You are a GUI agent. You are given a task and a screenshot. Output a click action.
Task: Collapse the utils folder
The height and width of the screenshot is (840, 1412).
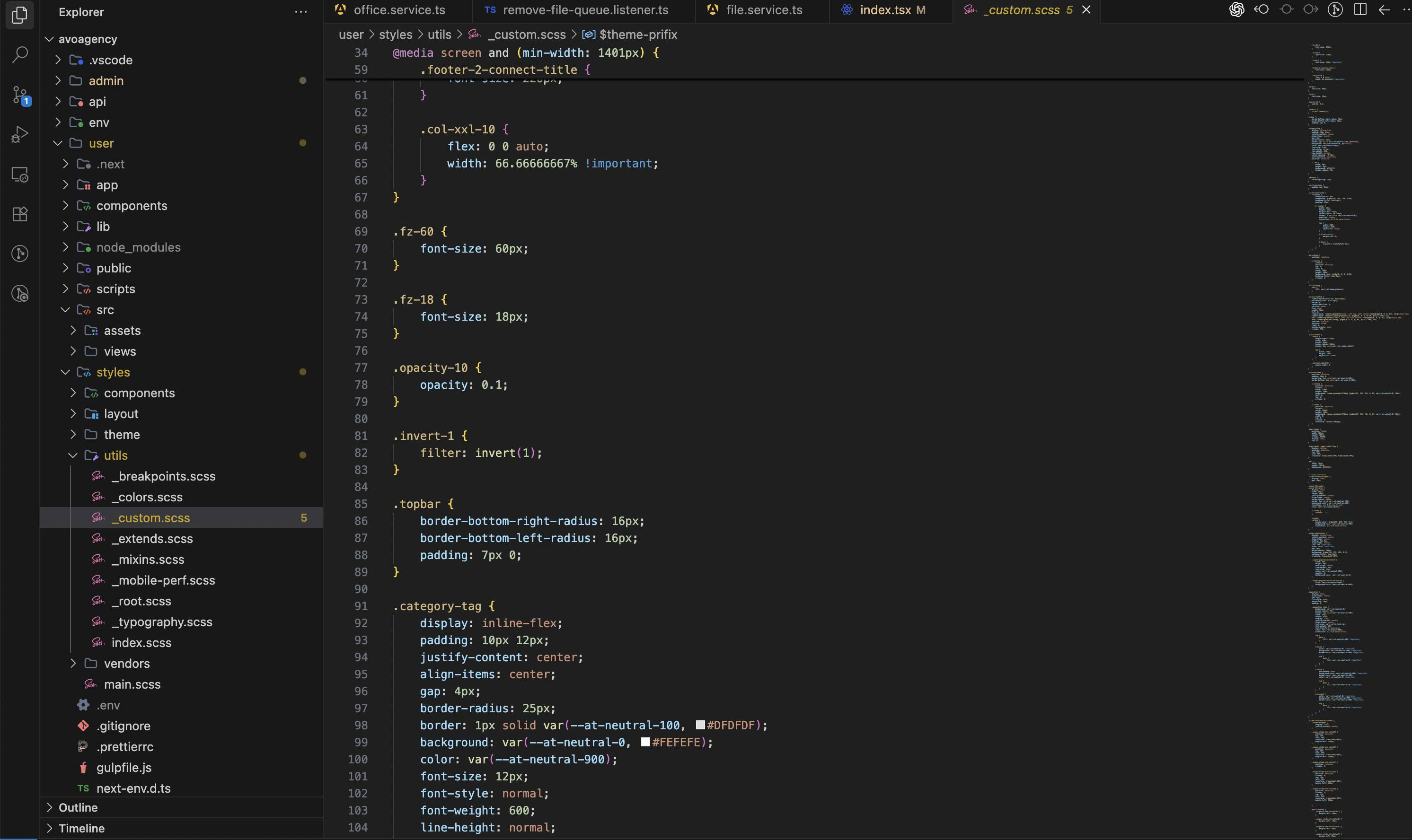(x=181, y=455)
